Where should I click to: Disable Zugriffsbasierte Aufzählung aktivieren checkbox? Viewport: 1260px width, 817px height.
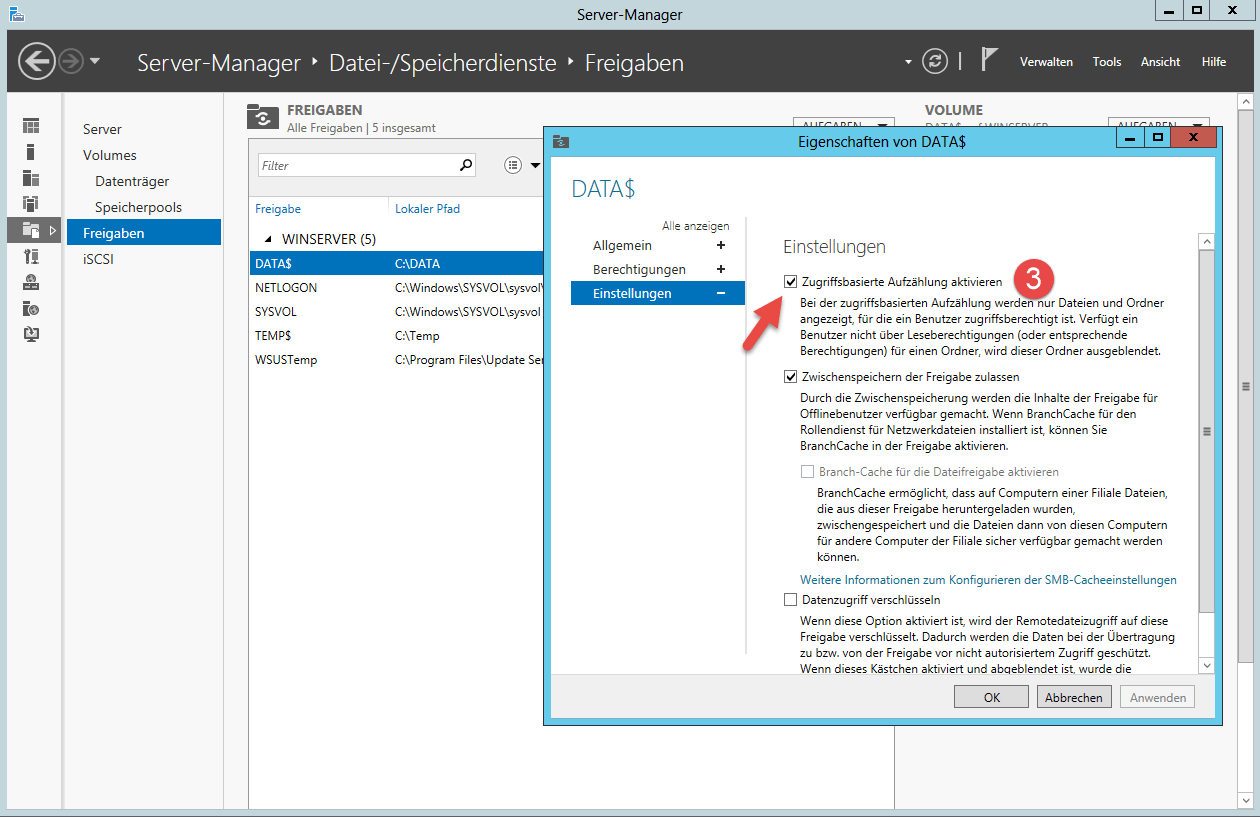791,283
